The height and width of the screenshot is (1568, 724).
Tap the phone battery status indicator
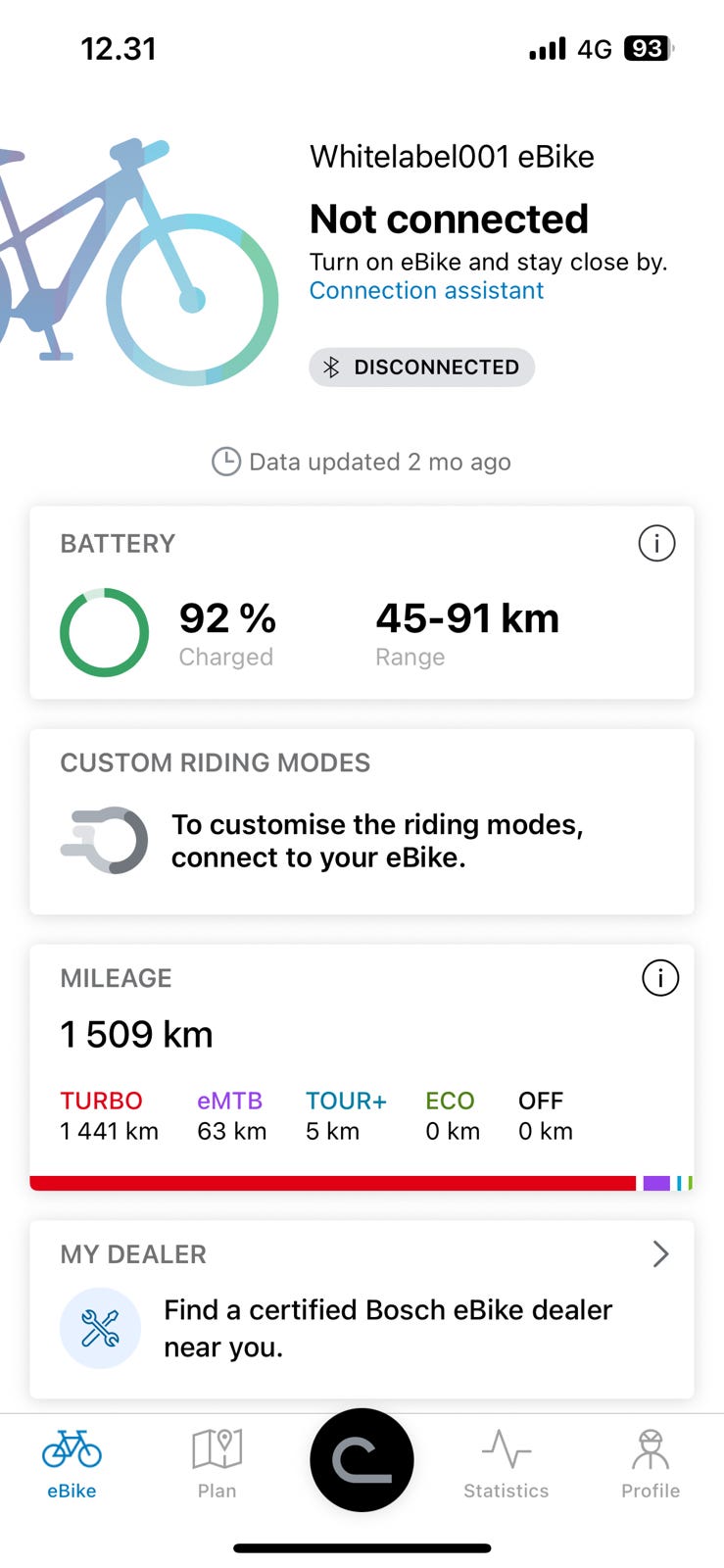point(649,49)
